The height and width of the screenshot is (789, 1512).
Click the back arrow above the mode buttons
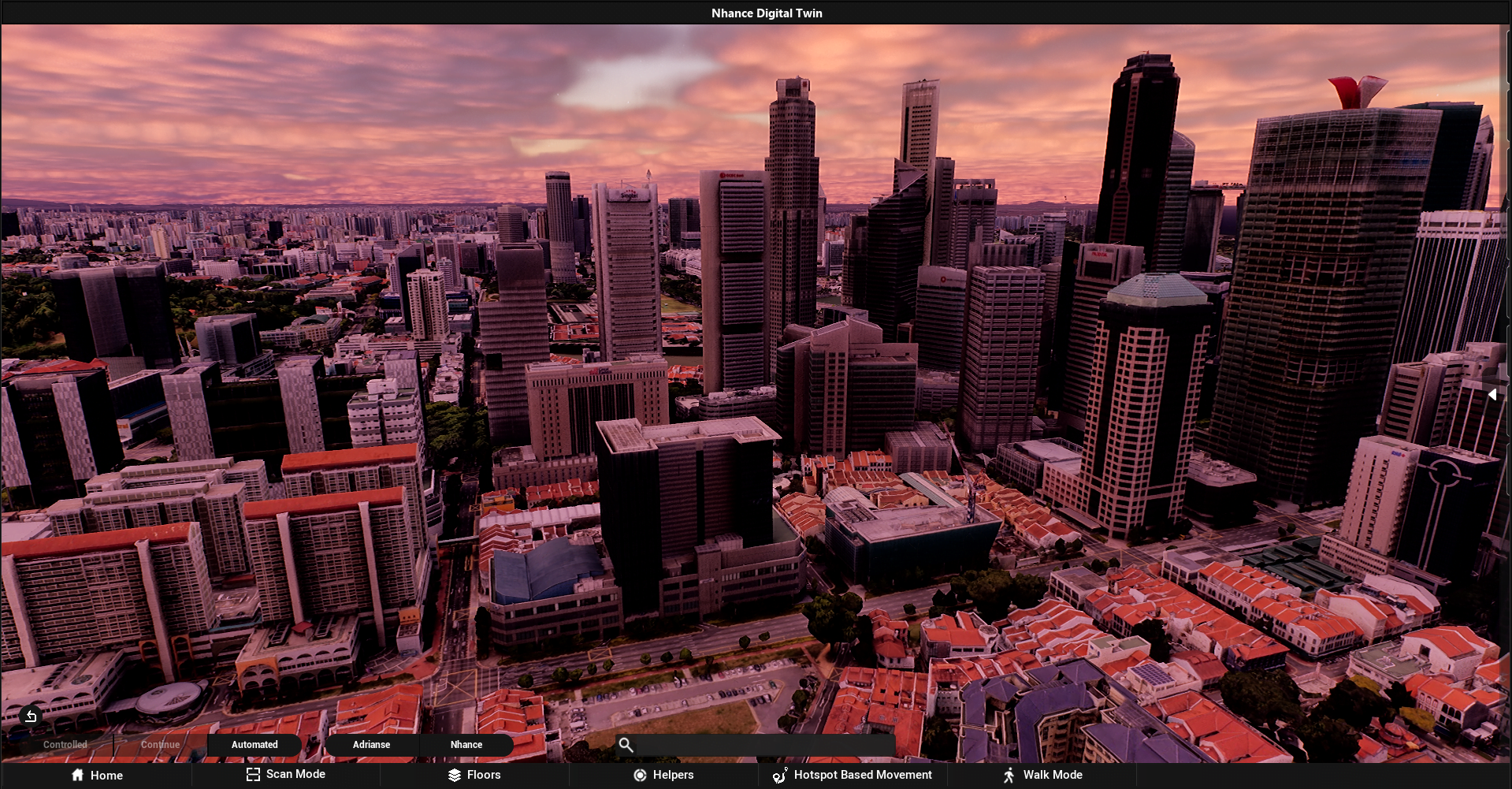[31, 716]
